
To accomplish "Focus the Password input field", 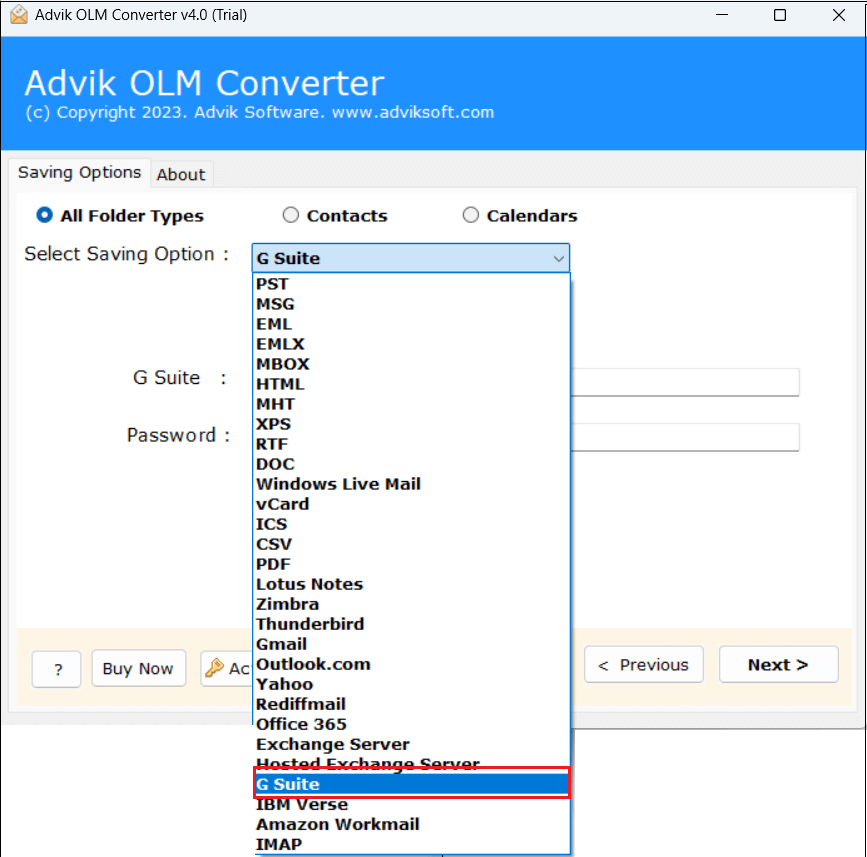I will pyautogui.click(x=685, y=437).
